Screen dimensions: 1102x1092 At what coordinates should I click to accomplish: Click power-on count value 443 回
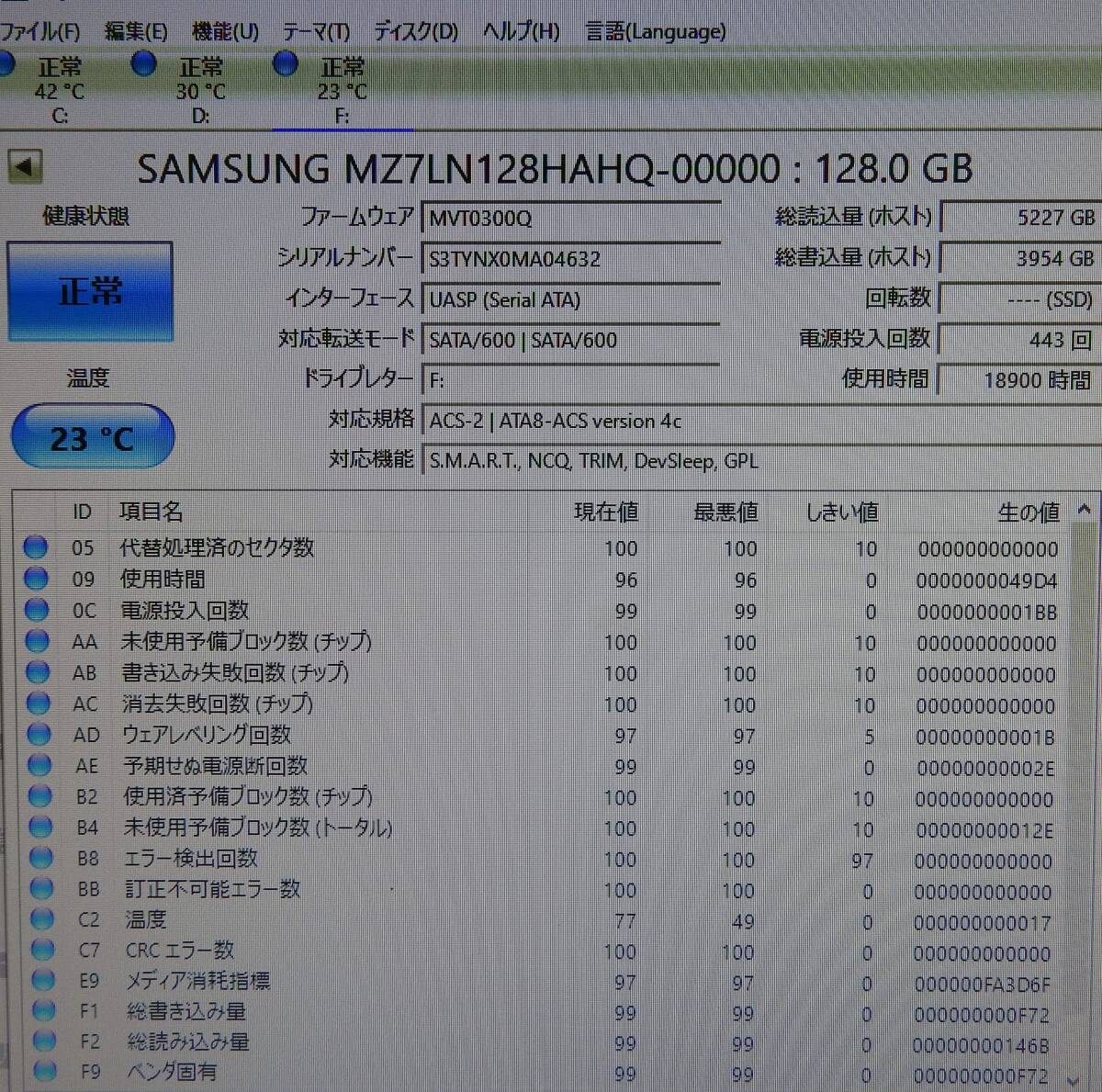point(1020,340)
